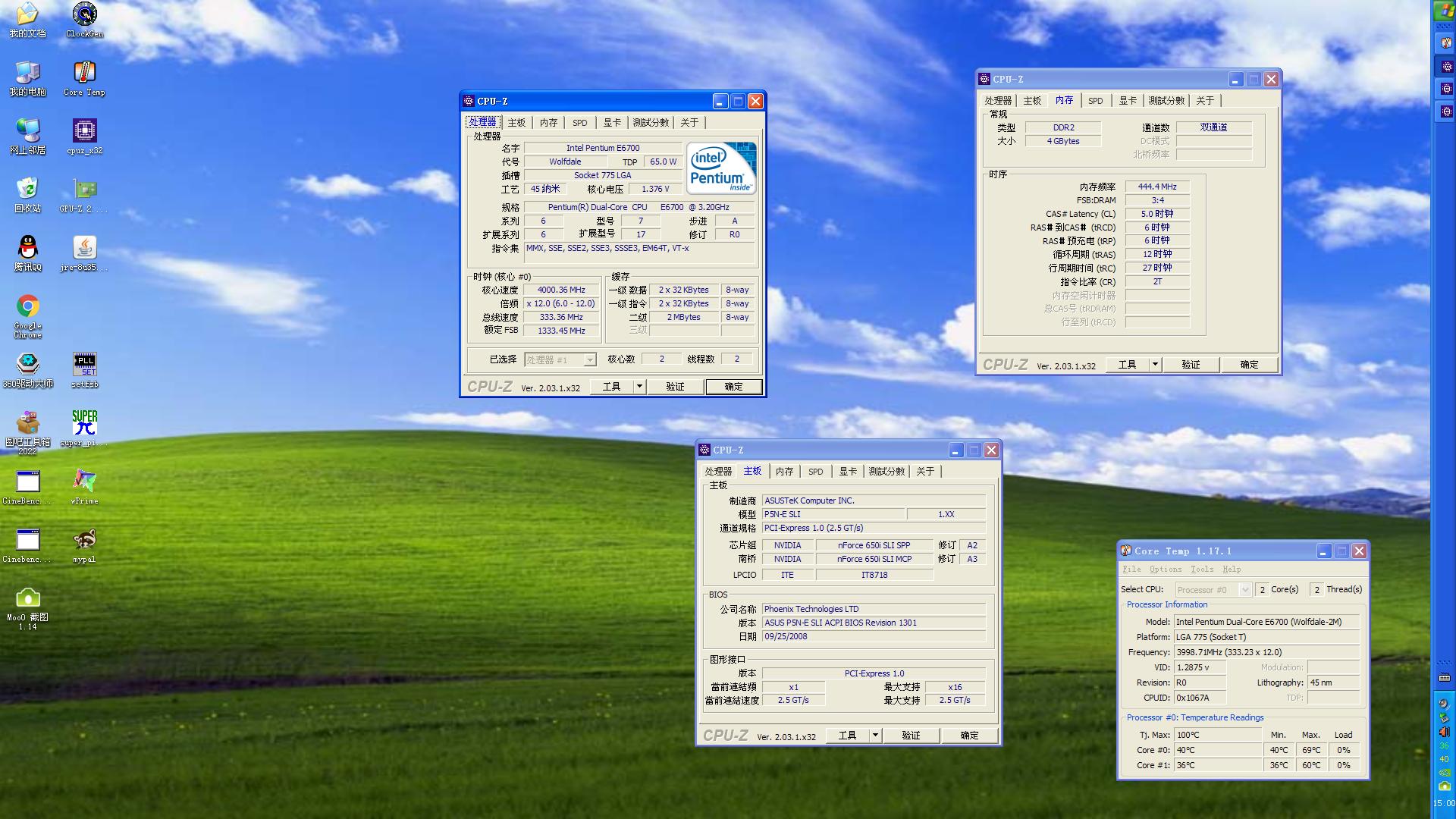Click the green camera tray icon
The image size is (1456, 819).
pyautogui.click(x=1444, y=786)
